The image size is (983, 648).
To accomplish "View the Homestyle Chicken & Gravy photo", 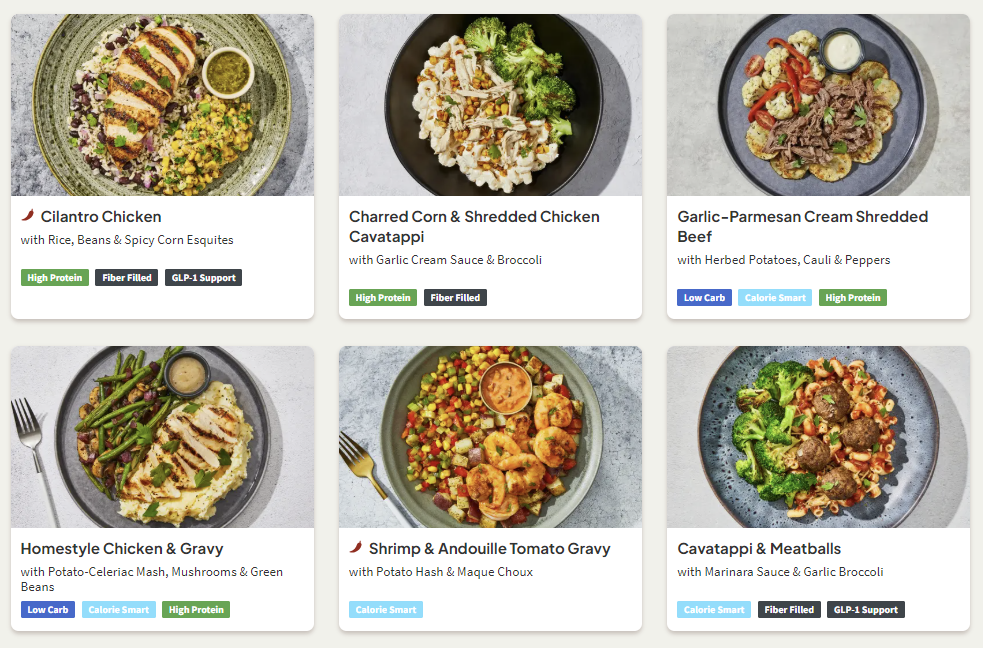I will [162, 437].
